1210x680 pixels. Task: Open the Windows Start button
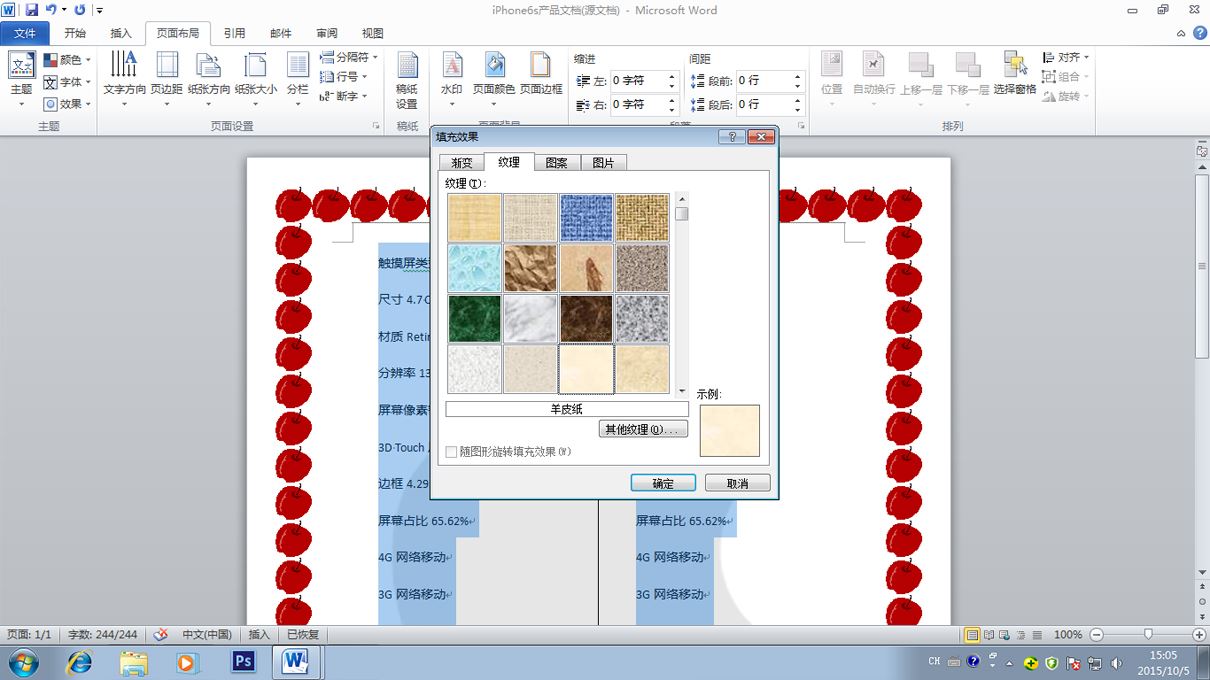click(x=22, y=662)
